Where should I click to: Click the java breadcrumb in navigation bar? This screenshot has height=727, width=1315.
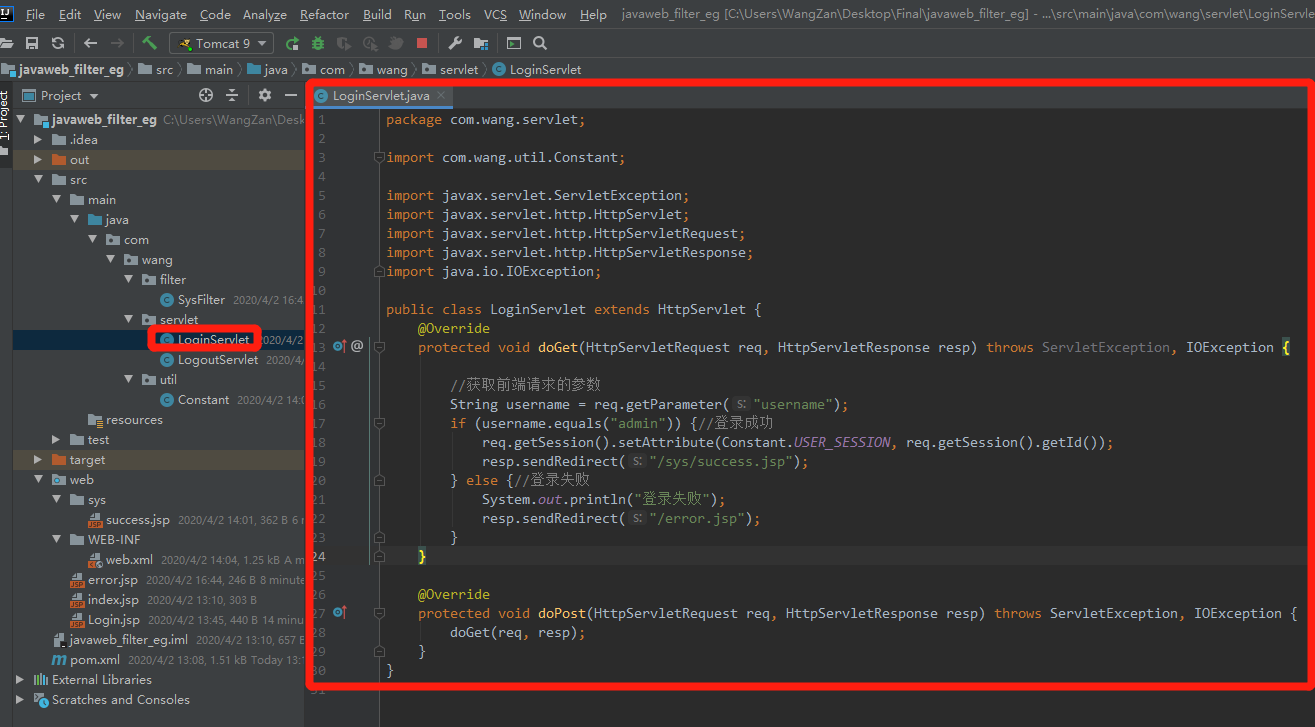click(x=267, y=69)
